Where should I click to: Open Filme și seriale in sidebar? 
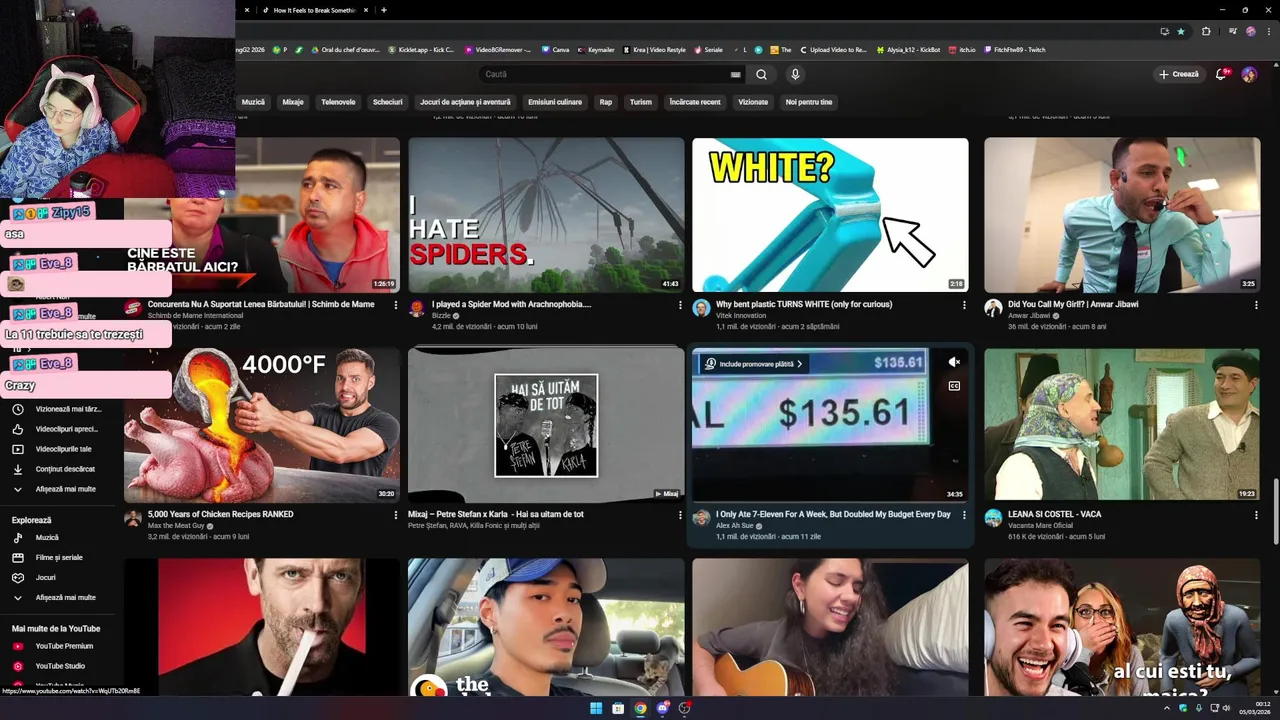[58, 558]
